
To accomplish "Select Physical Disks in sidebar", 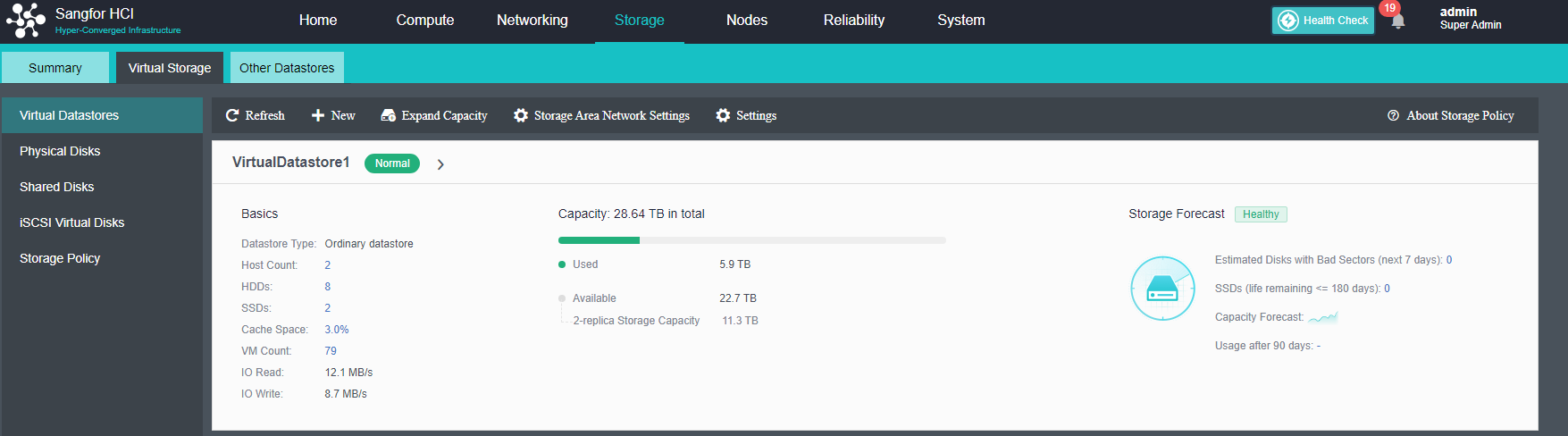I will [x=60, y=151].
